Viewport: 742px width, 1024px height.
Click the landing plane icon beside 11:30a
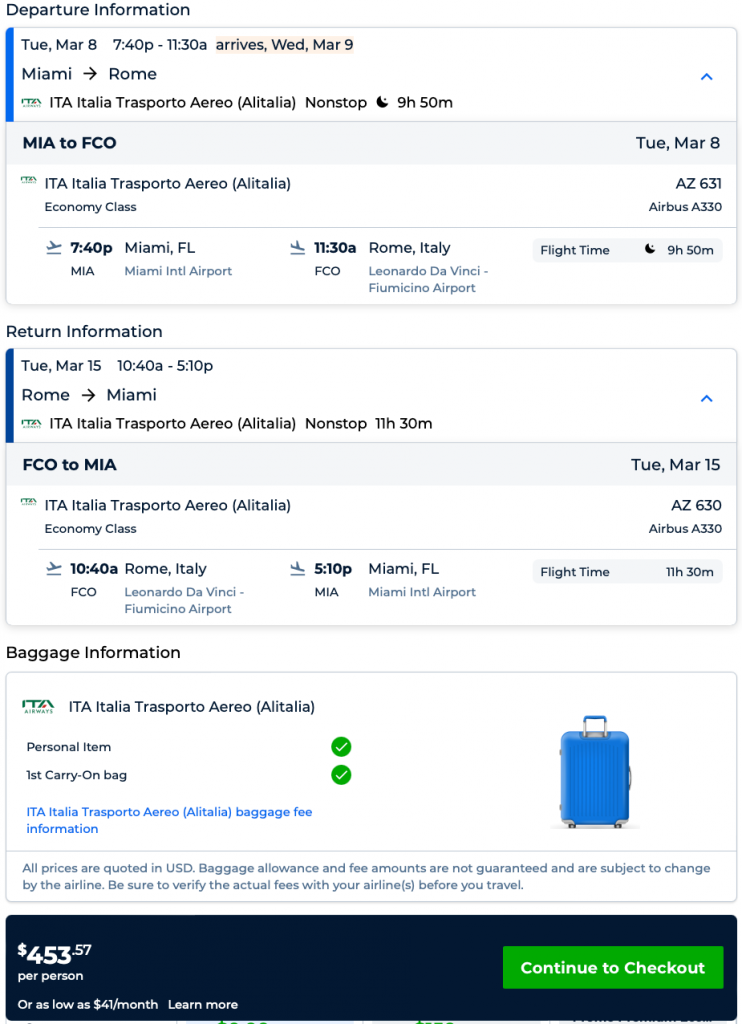point(297,248)
